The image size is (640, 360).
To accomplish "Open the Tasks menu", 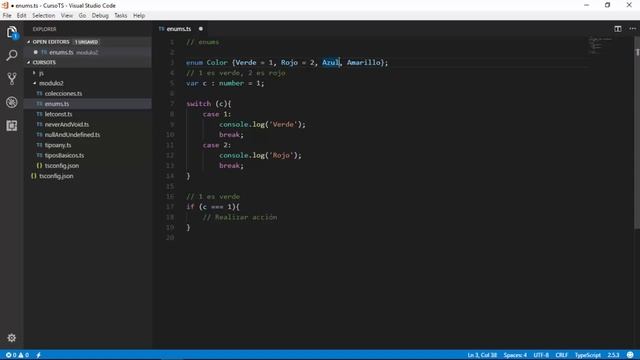I will click(120, 16).
